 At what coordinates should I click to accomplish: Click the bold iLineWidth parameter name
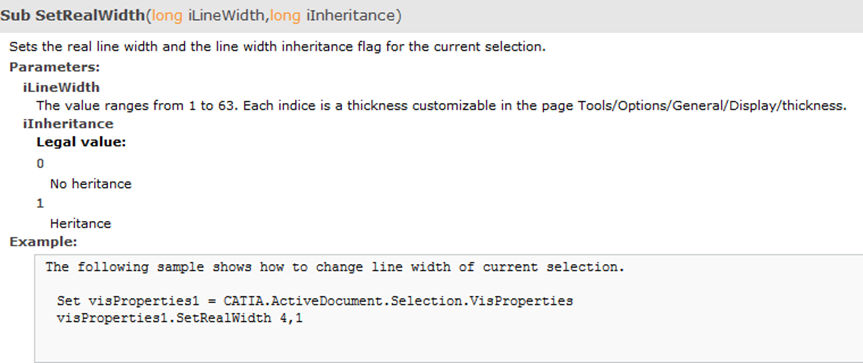(x=61, y=87)
